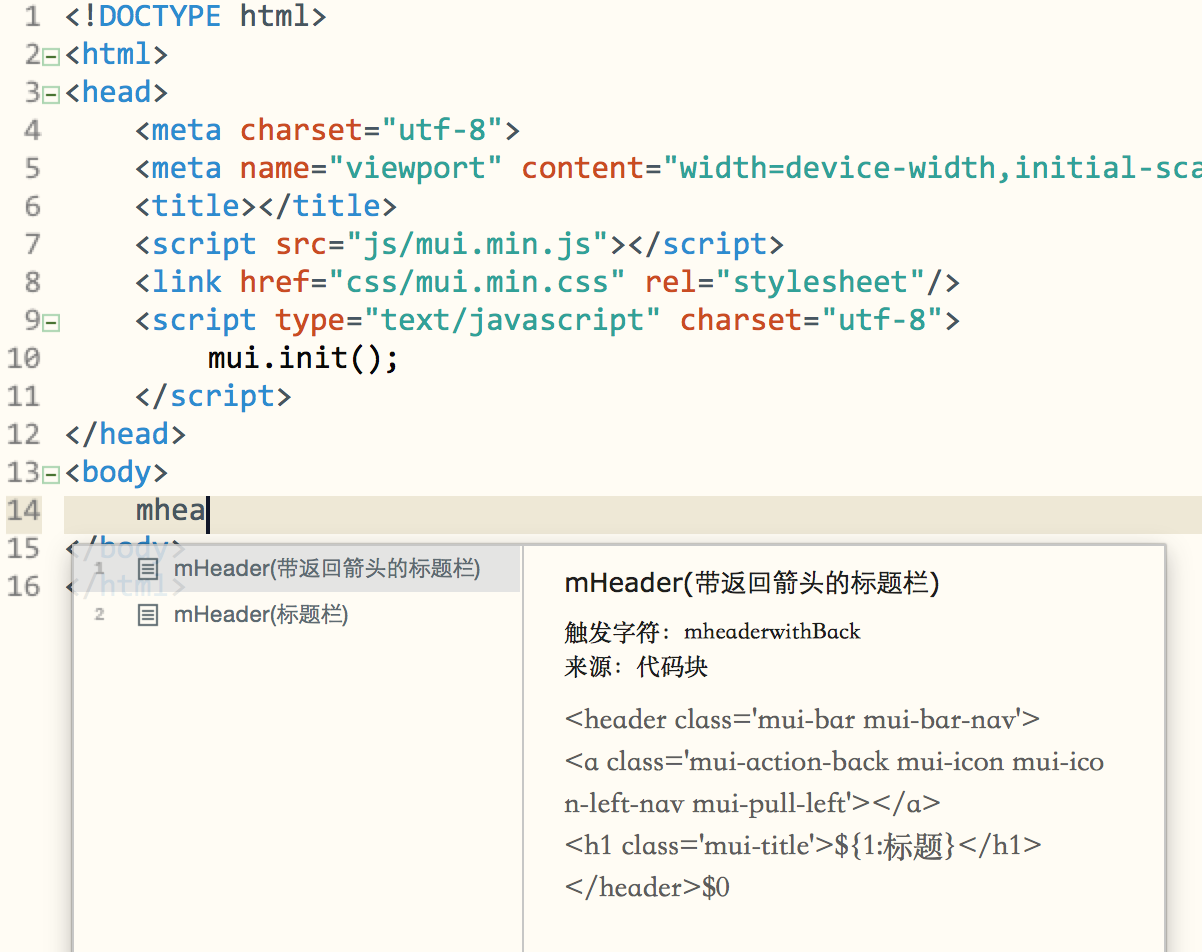The image size is (1202, 952).
Task: Click the "width=device-width,initial-sca" content value
Action: [932, 169]
